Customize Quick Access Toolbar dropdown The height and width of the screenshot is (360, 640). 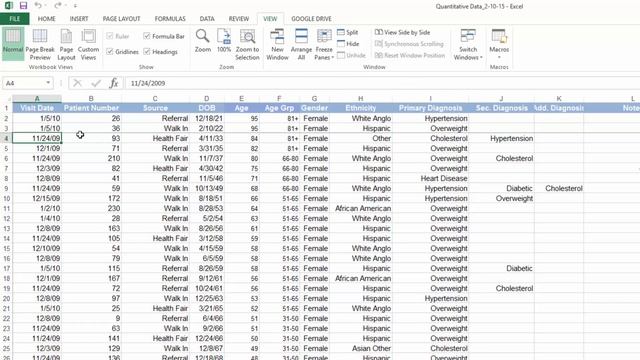[76, 6]
